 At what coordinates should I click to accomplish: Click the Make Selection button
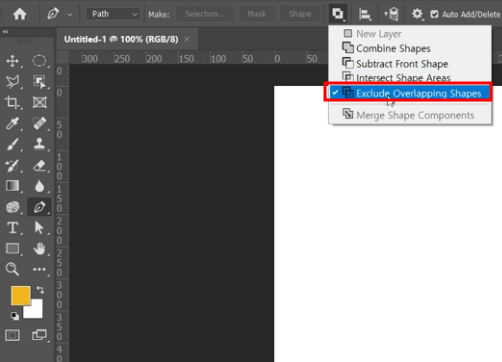point(205,14)
